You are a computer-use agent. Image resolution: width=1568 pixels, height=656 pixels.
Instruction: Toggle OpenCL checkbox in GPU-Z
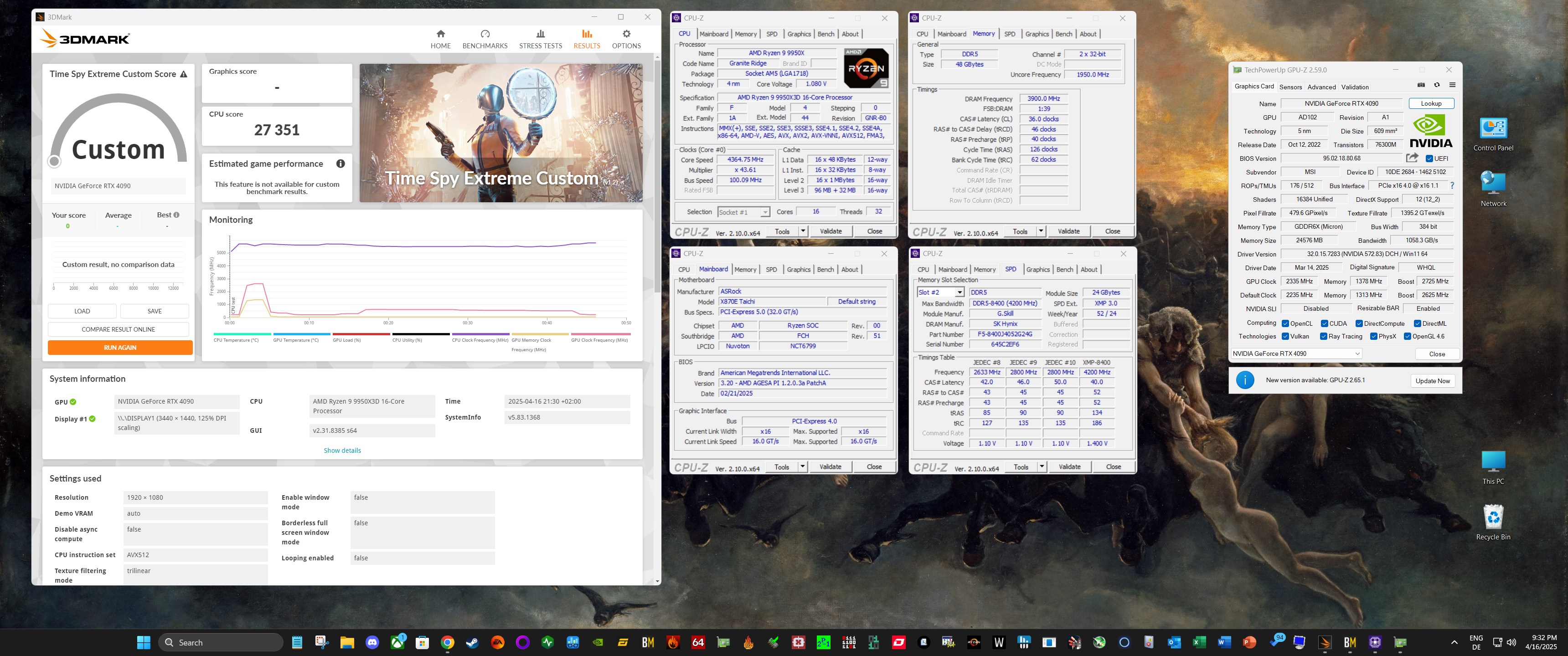tap(1285, 324)
